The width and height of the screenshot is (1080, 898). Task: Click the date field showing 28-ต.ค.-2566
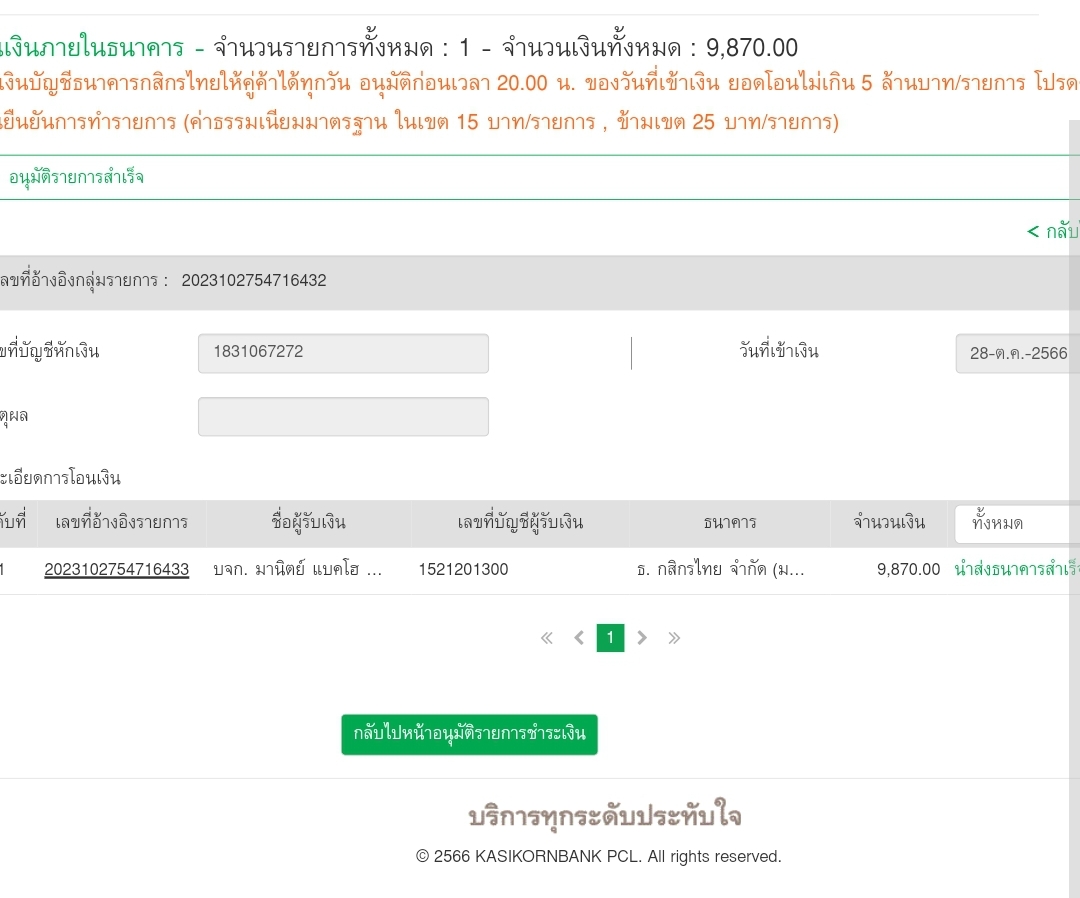coord(1016,353)
